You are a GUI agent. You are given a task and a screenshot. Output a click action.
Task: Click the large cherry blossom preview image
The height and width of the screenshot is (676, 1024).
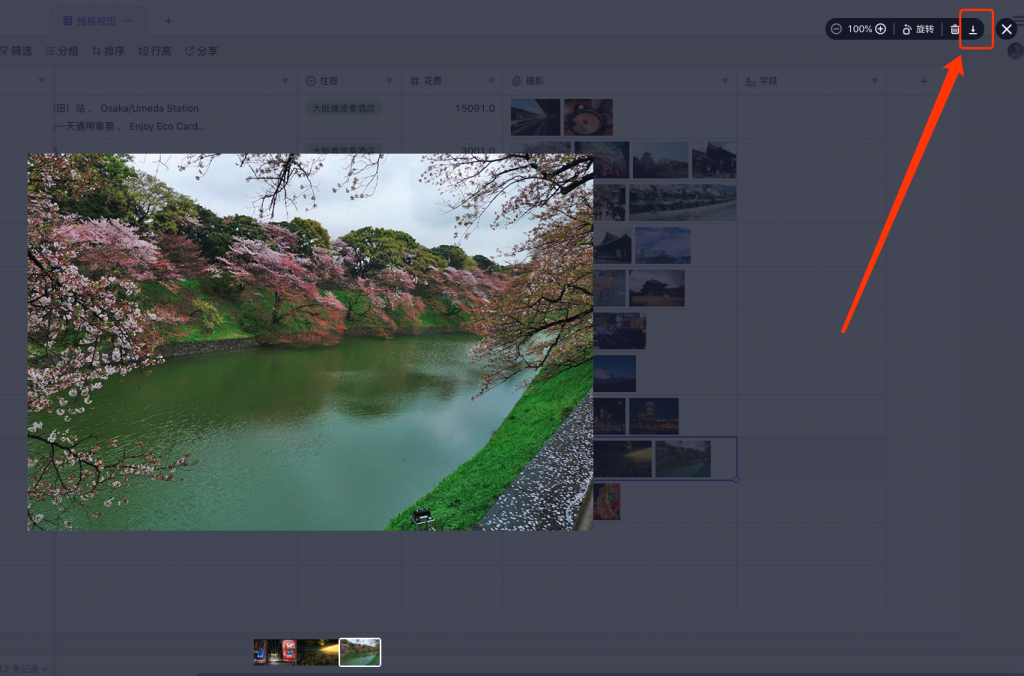pos(310,342)
